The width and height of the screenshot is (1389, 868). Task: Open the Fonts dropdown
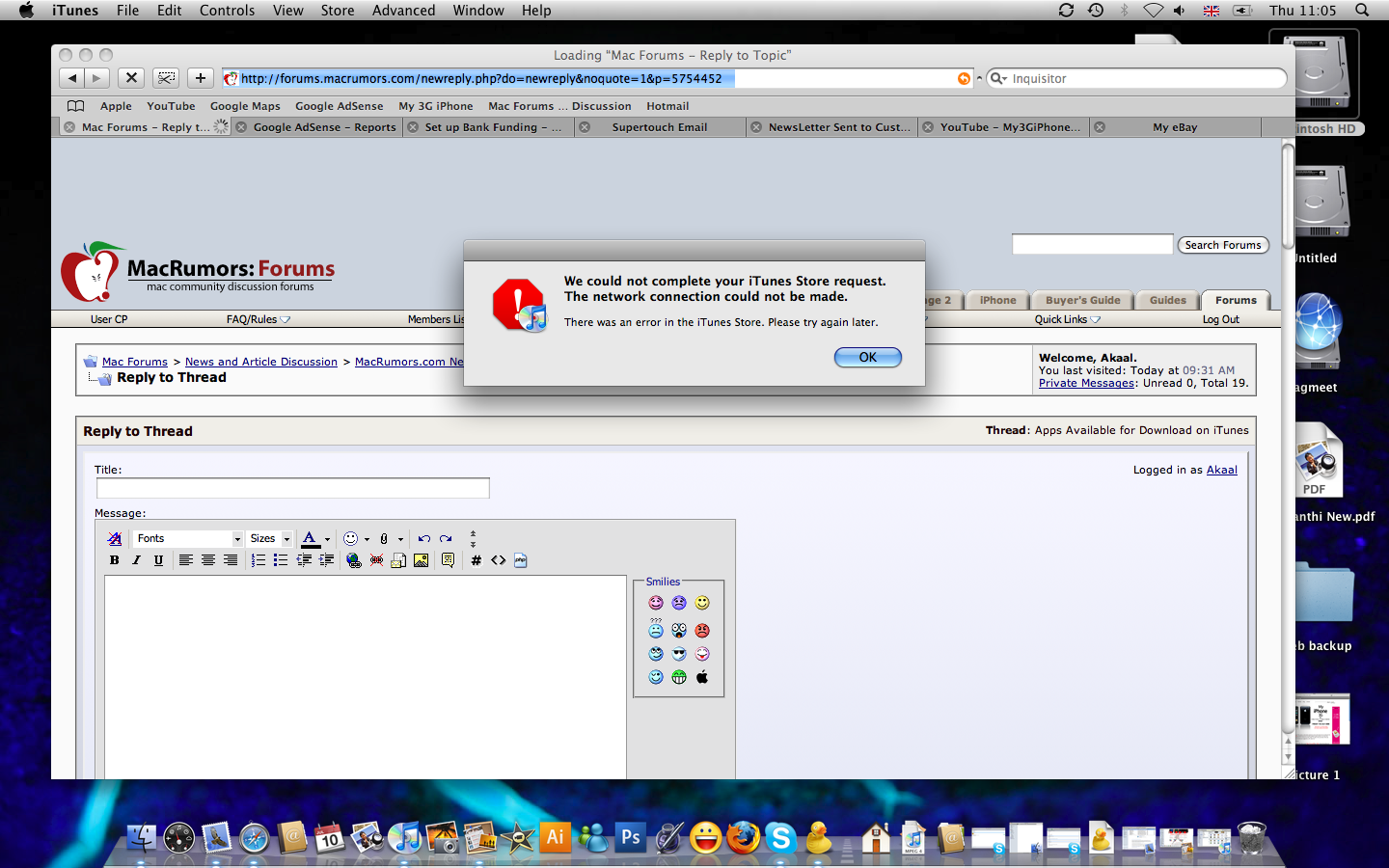(188, 539)
